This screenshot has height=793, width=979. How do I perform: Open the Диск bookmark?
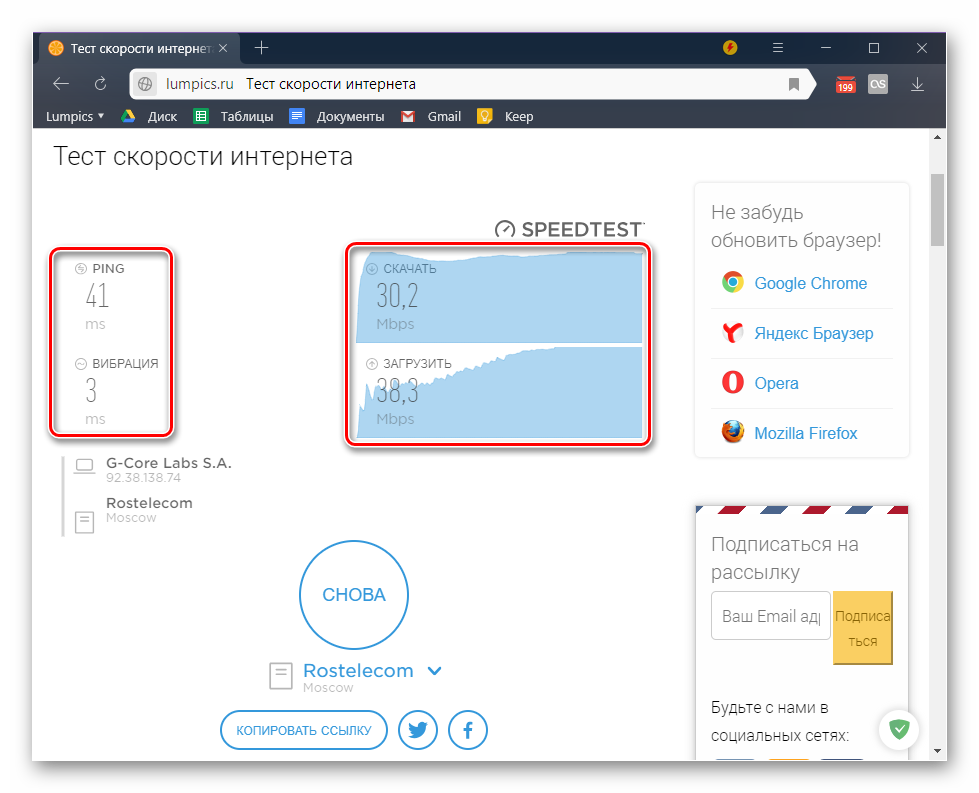click(x=149, y=117)
